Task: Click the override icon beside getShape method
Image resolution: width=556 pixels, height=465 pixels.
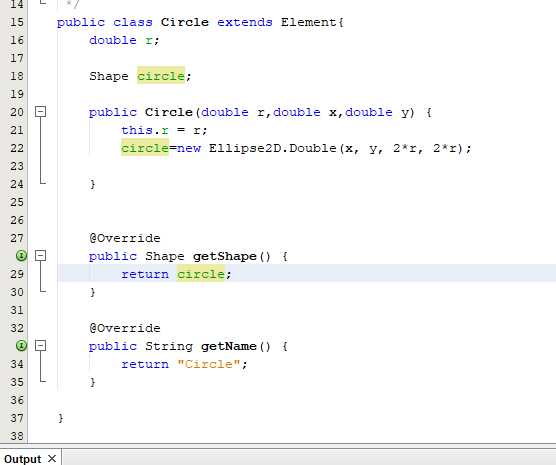Action: pos(21,256)
